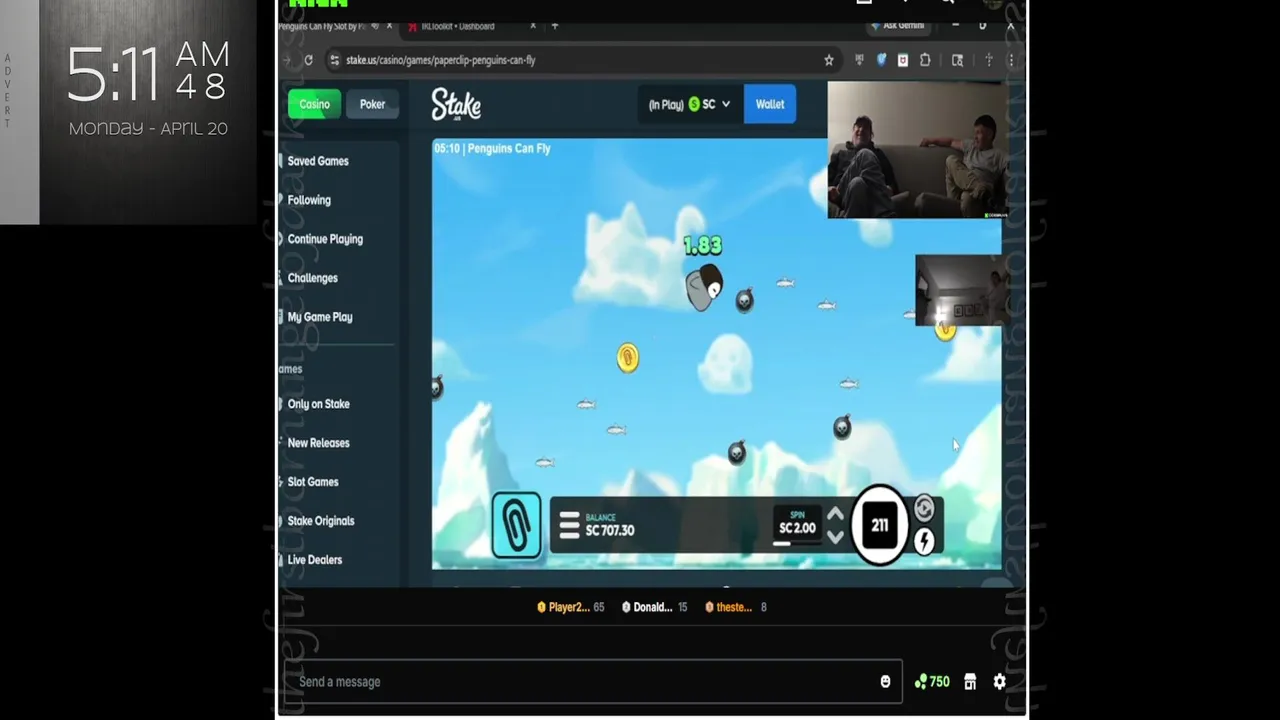Screen dimensions: 1280x720
Task: Open the autoplay circular arrow icon
Action: 924,509
